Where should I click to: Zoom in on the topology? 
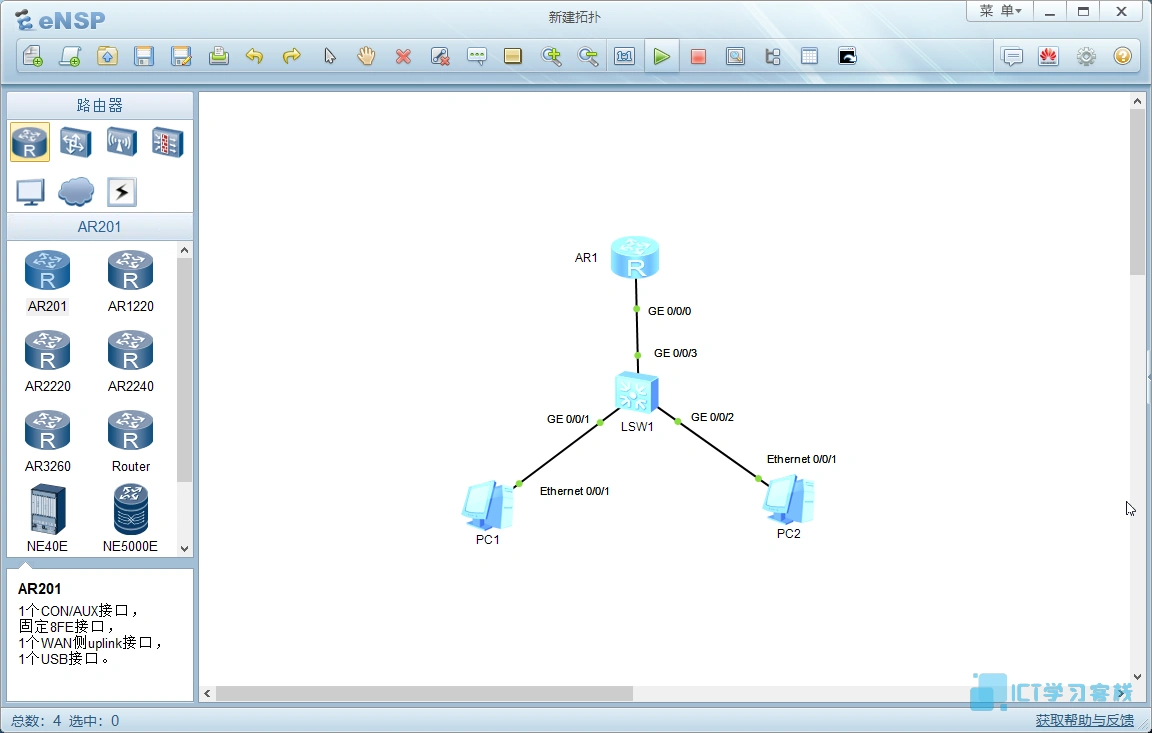[x=551, y=57]
